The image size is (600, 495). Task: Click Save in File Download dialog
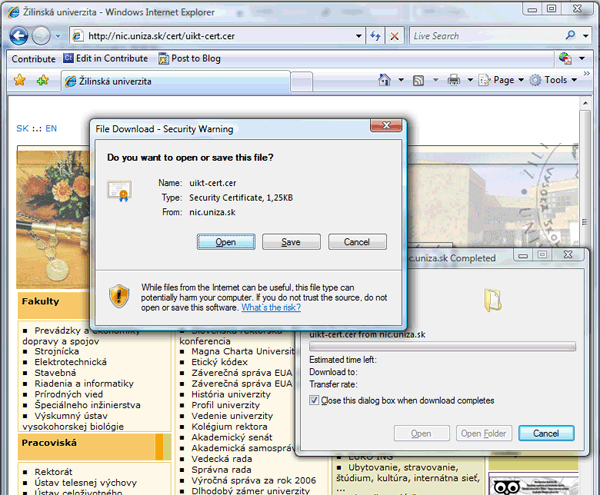click(x=291, y=242)
